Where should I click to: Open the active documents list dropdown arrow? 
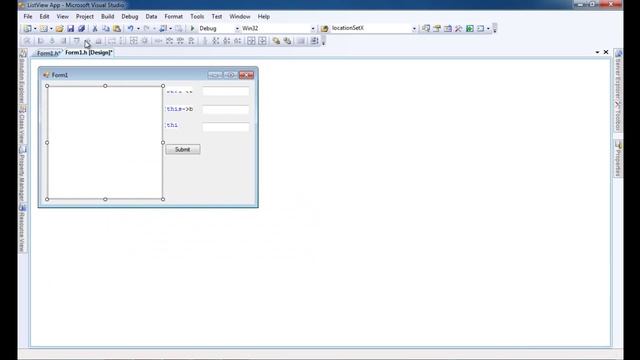(597, 52)
